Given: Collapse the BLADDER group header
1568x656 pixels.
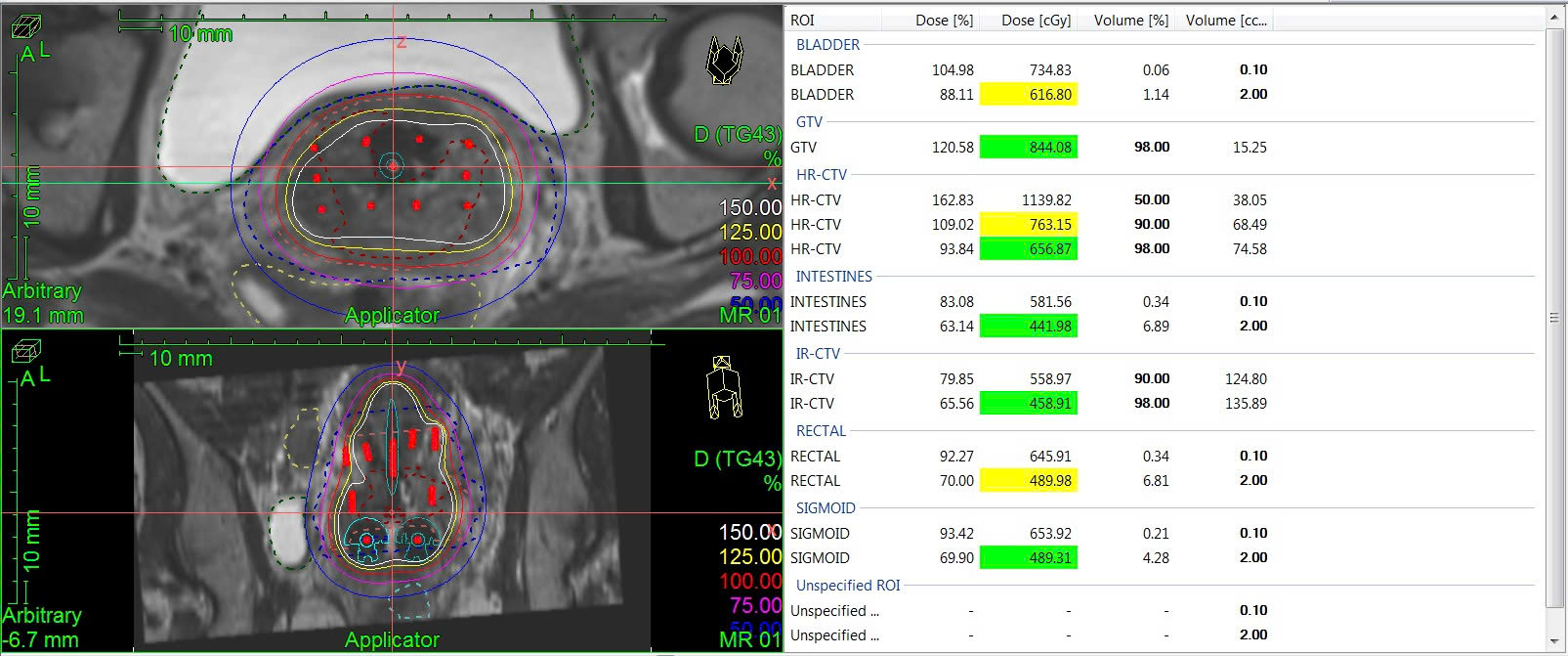Looking at the screenshot, I should (x=827, y=45).
